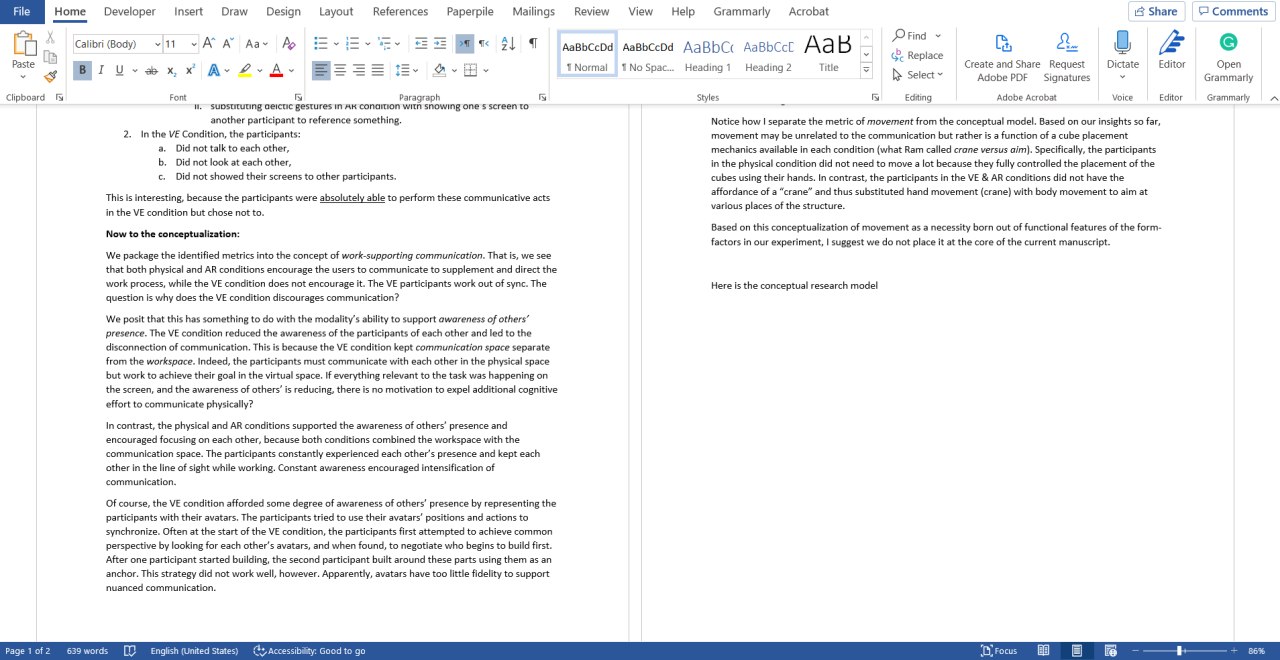Image resolution: width=1280 pixels, height=660 pixels.
Task: Toggle Print Layout view in status bar
Action: pos(1076,651)
